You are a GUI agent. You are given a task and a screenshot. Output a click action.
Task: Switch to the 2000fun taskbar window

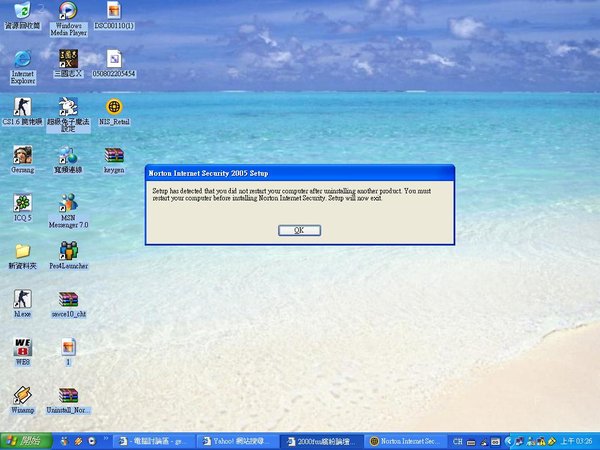pos(321,441)
